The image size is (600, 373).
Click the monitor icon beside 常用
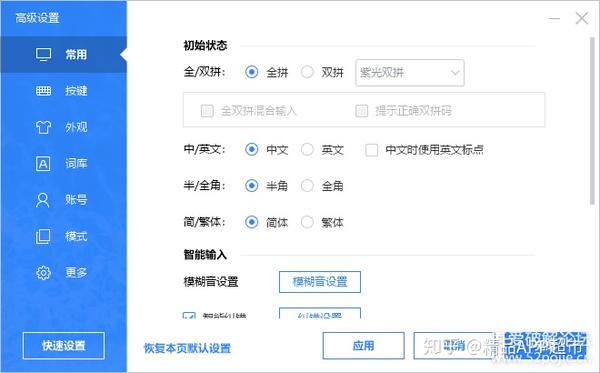pos(43,55)
